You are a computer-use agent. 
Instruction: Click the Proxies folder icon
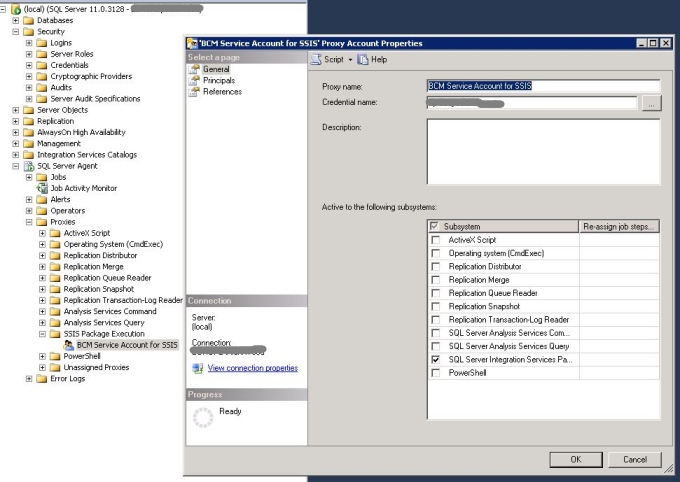pos(42,222)
